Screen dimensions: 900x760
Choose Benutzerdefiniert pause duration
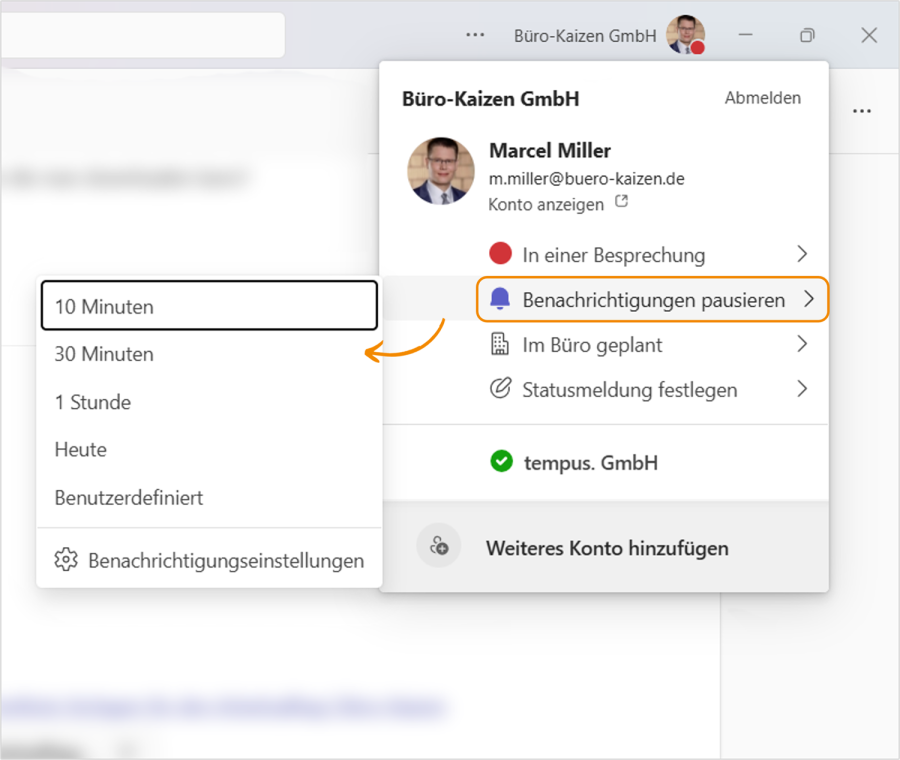pos(210,497)
